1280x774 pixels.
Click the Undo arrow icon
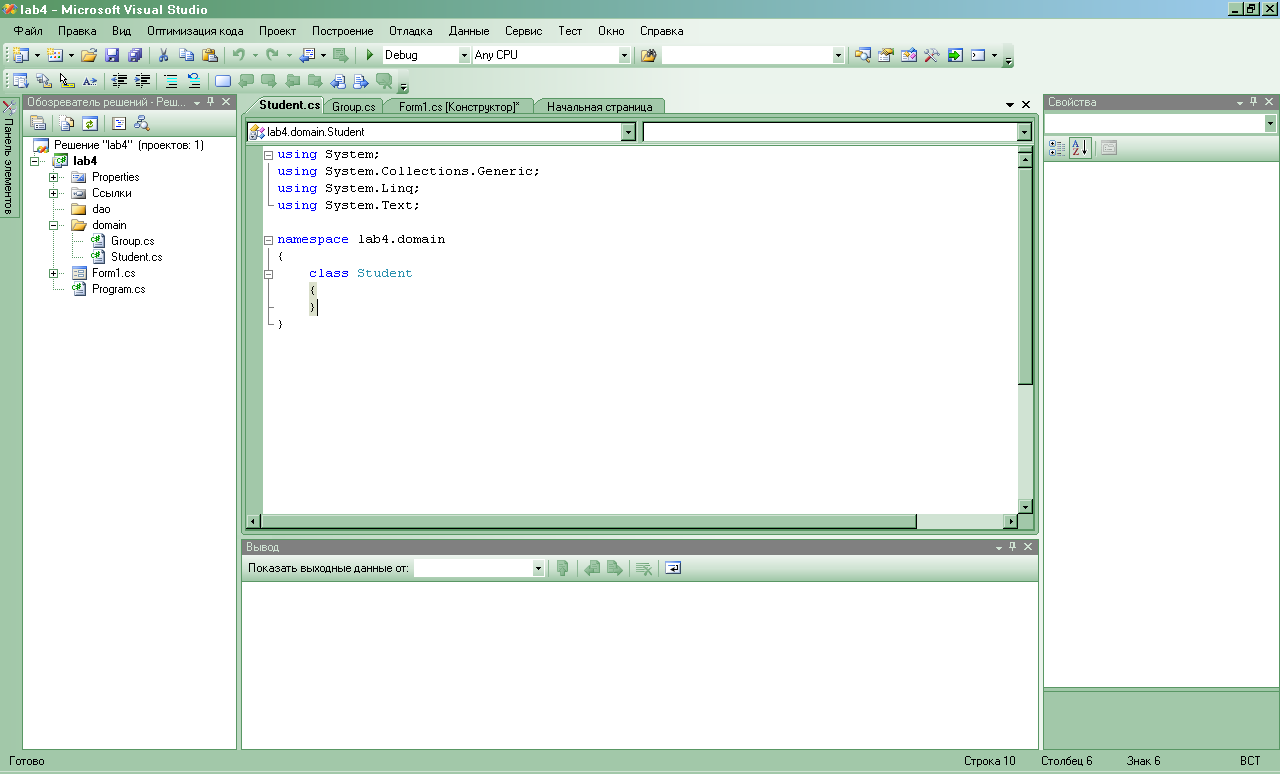[x=239, y=55]
